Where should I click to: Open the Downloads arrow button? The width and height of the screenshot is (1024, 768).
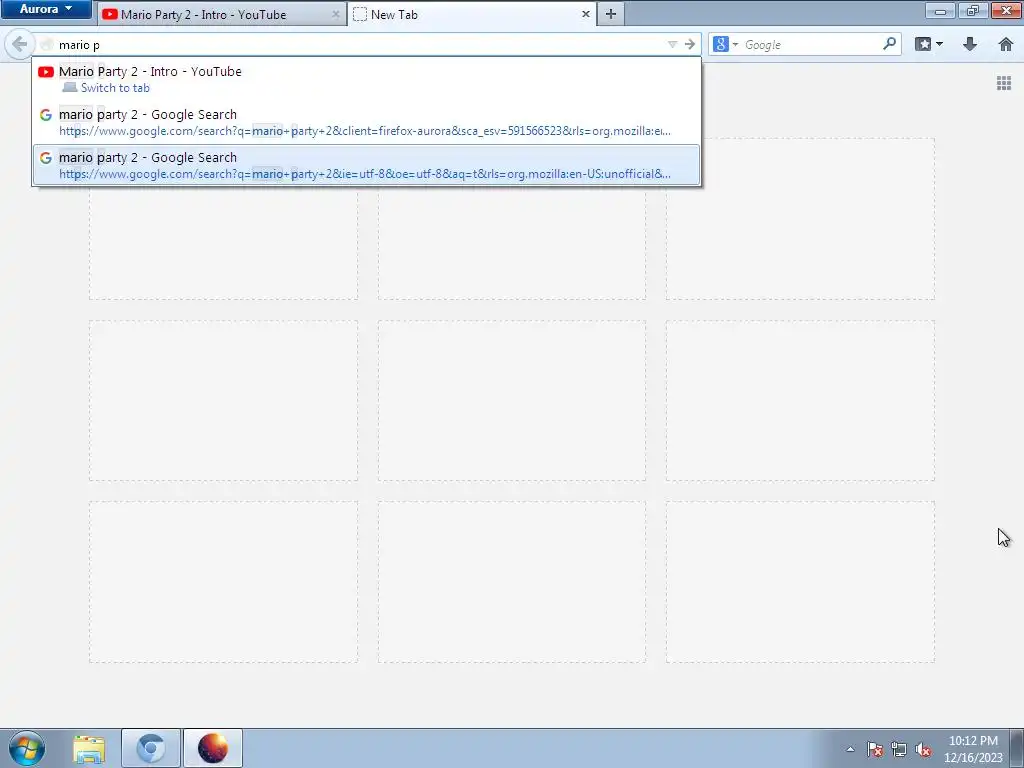pos(970,44)
